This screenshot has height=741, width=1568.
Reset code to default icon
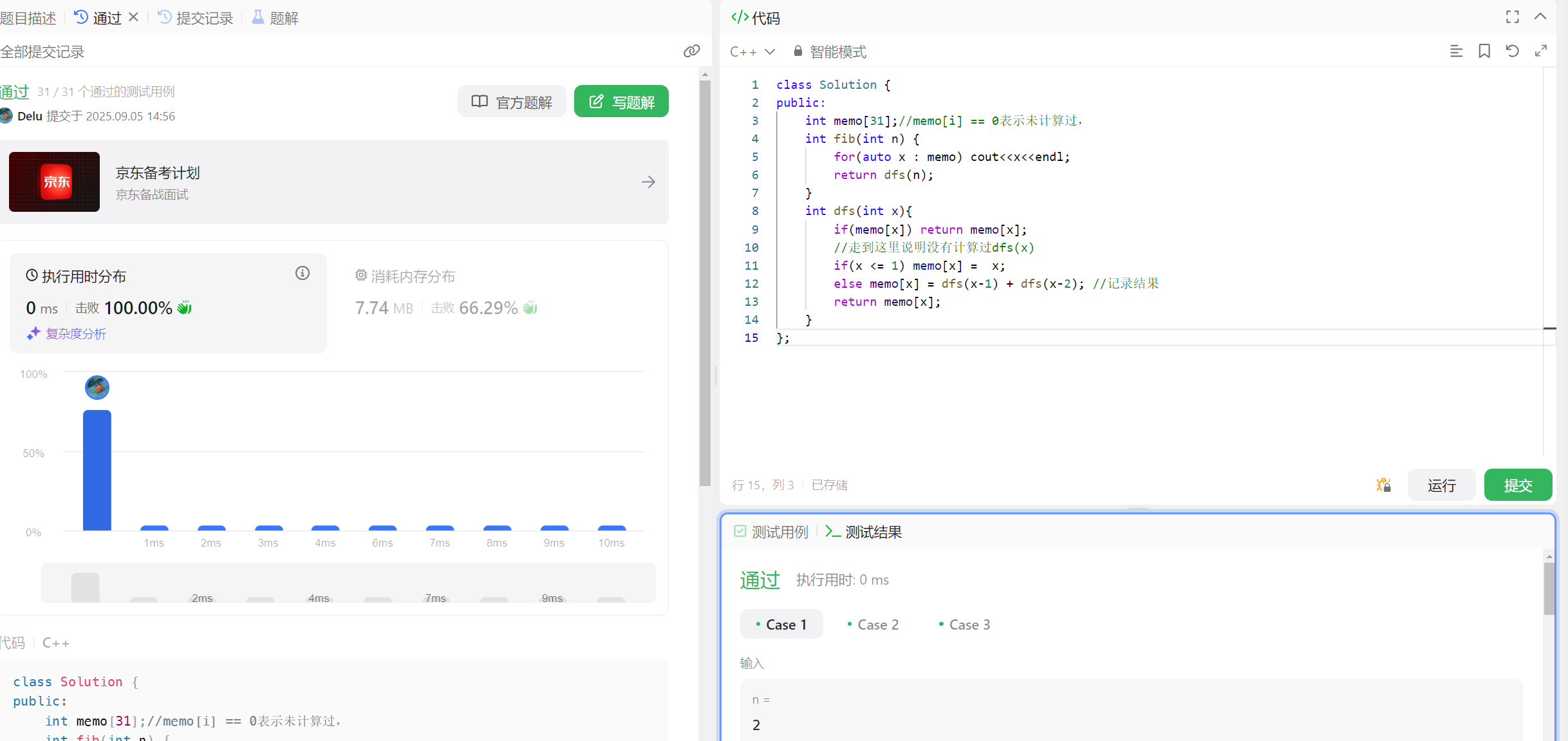click(x=1513, y=52)
